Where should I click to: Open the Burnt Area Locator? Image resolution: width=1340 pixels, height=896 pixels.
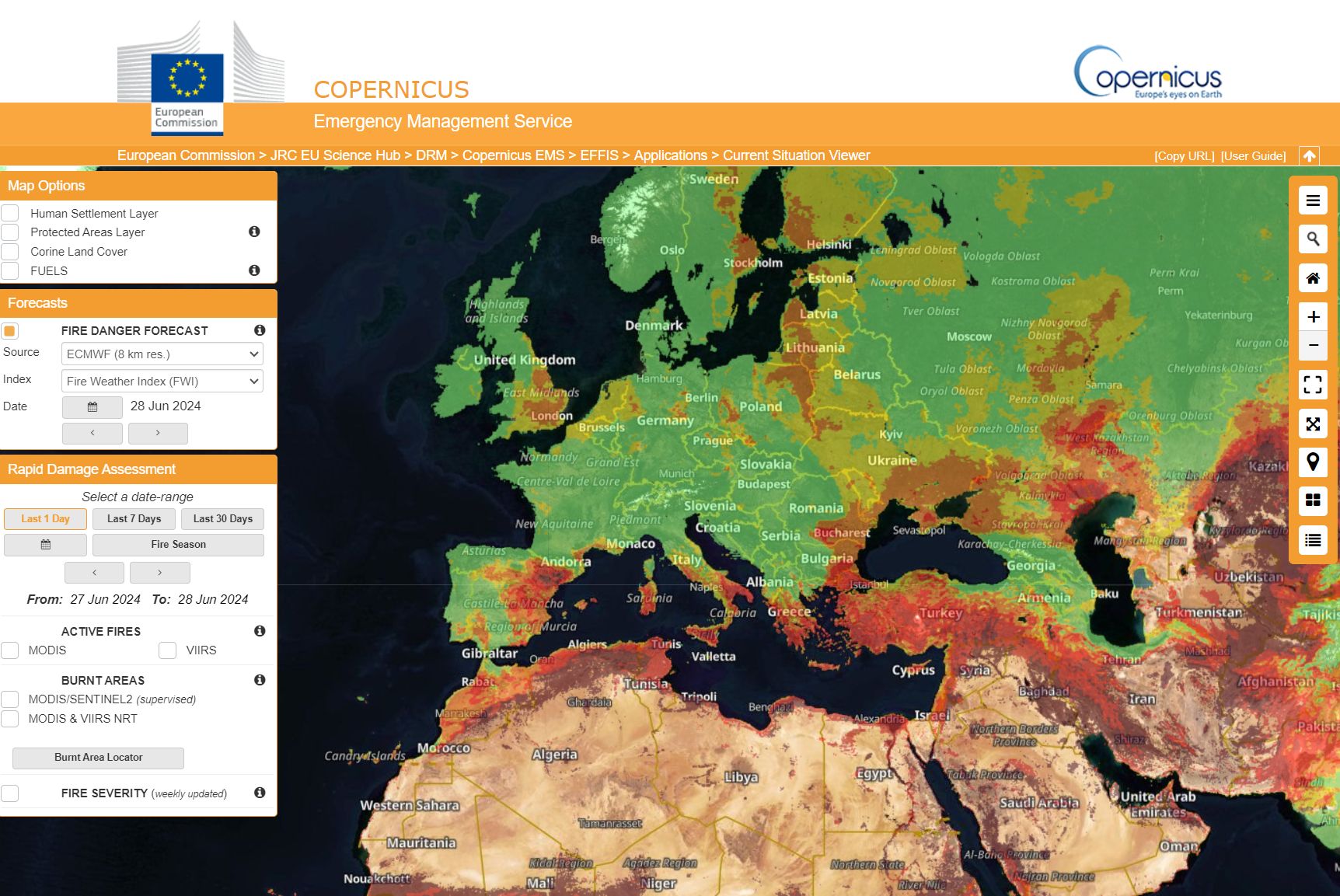[99, 758]
